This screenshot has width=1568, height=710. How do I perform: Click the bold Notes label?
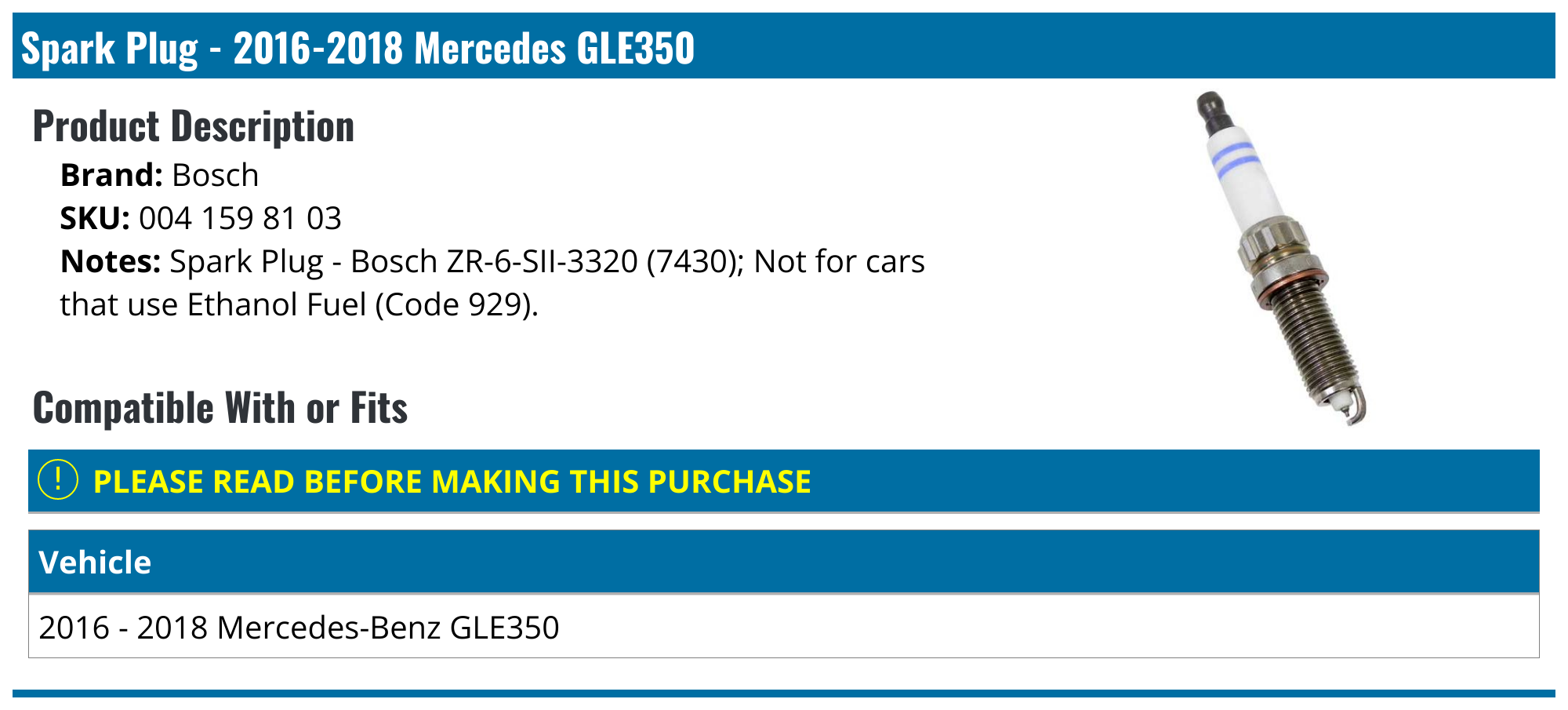point(111,261)
